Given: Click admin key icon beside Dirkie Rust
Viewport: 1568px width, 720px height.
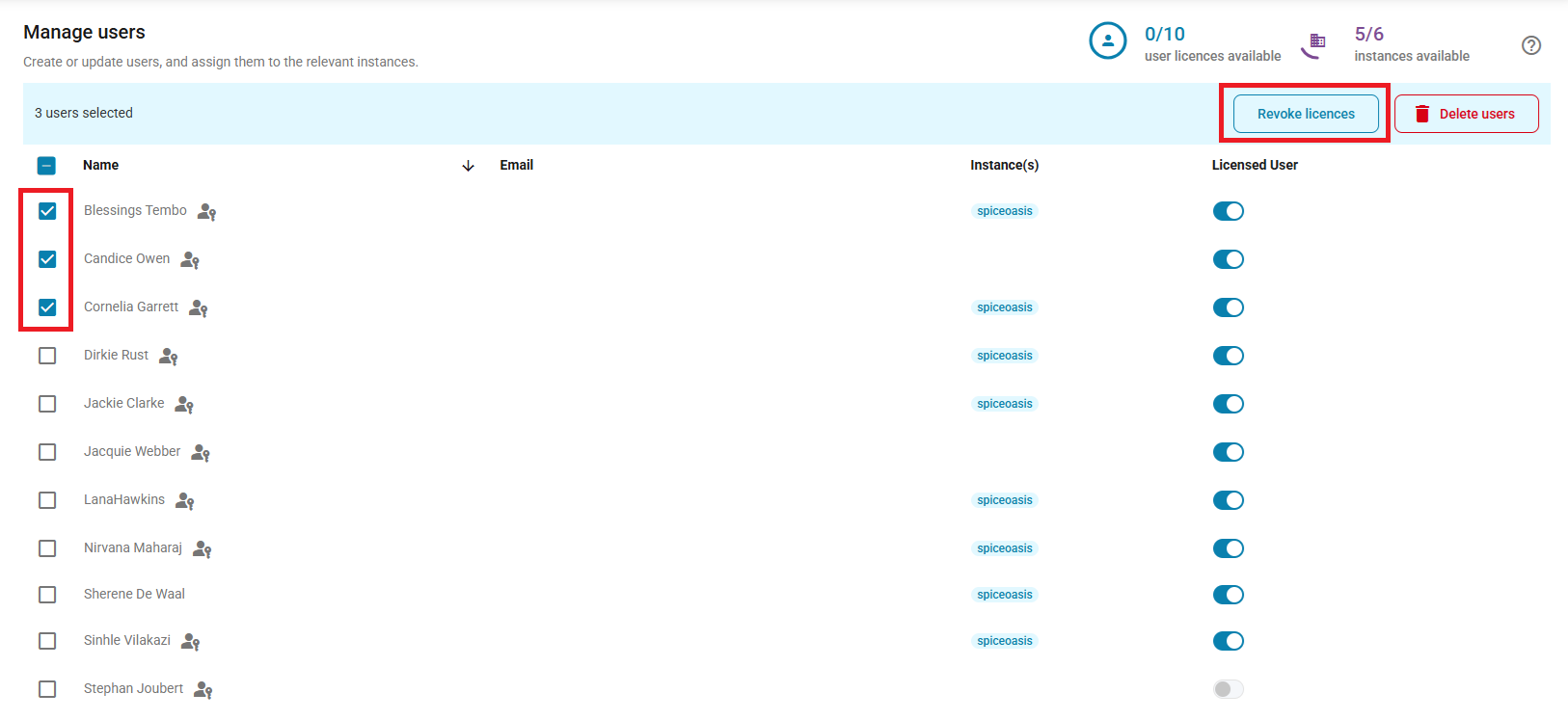Looking at the screenshot, I should coord(169,357).
